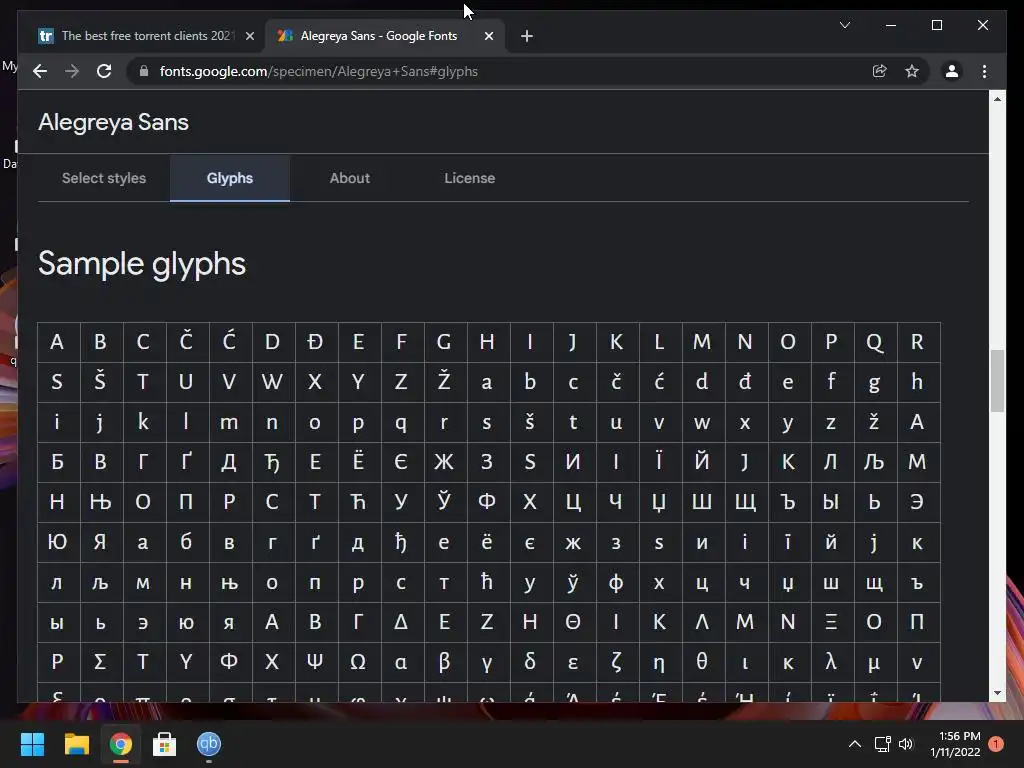
Task: Reload the Google Fonts page
Action: (x=104, y=71)
